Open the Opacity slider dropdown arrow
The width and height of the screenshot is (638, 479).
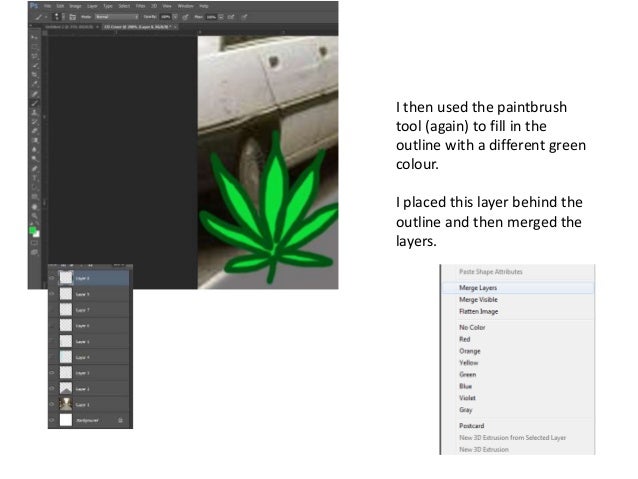pyautogui.click(x=175, y=17)
